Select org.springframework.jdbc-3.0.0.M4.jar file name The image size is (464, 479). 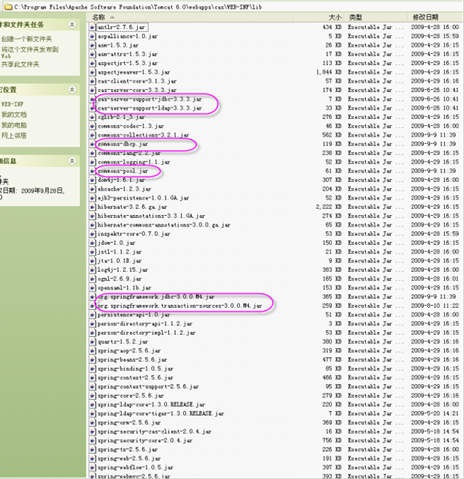tap(156, 297)
